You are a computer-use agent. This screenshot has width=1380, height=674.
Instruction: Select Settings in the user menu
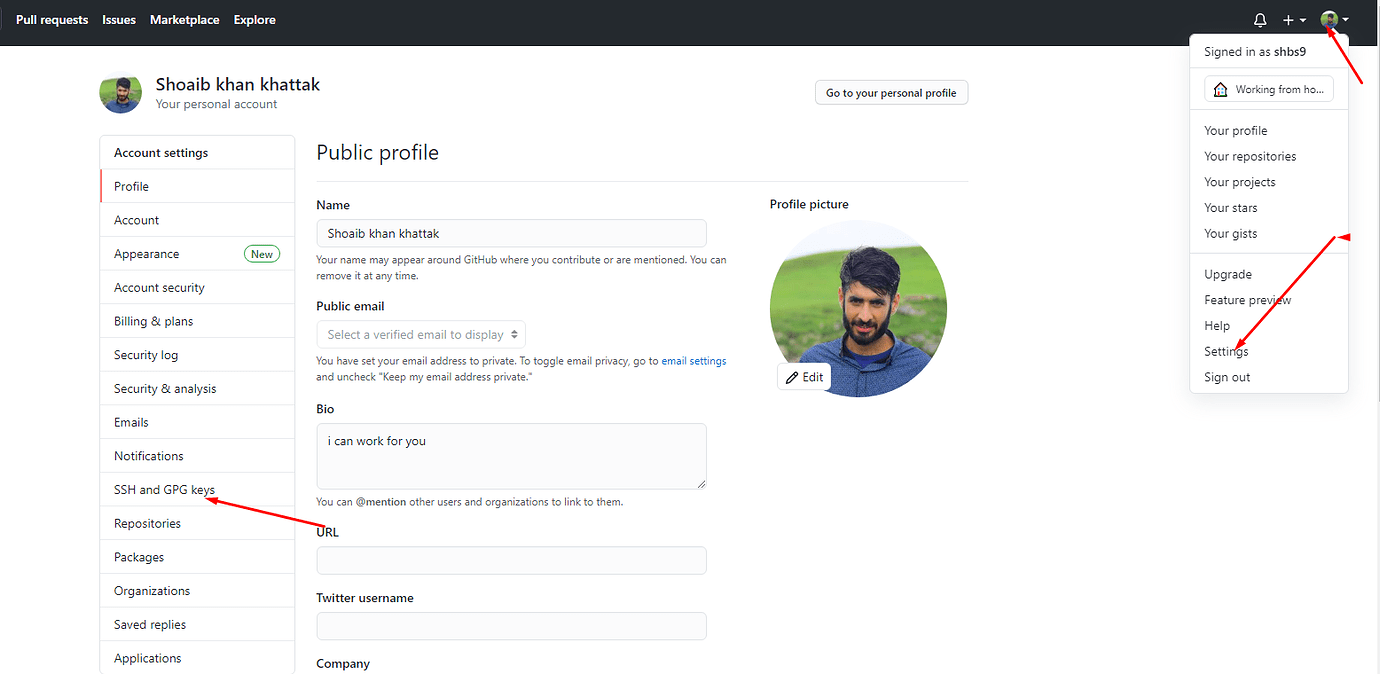pyautogui.click(x=1226, y=351)
